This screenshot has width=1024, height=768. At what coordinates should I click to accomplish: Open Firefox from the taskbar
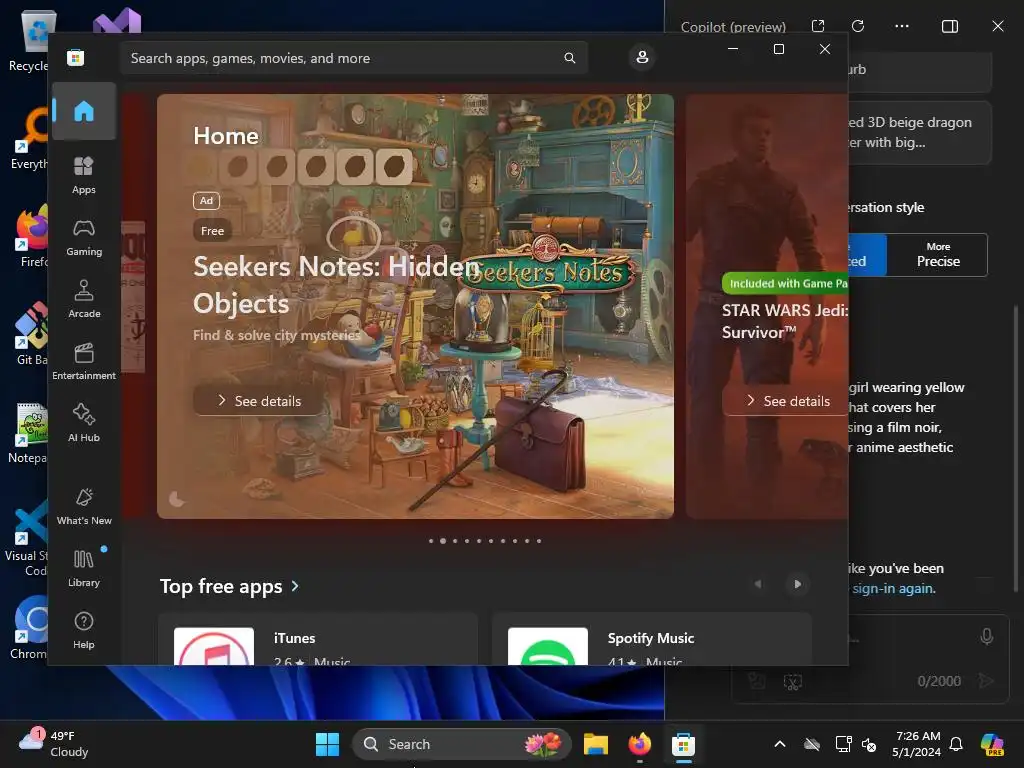(639, 744)
